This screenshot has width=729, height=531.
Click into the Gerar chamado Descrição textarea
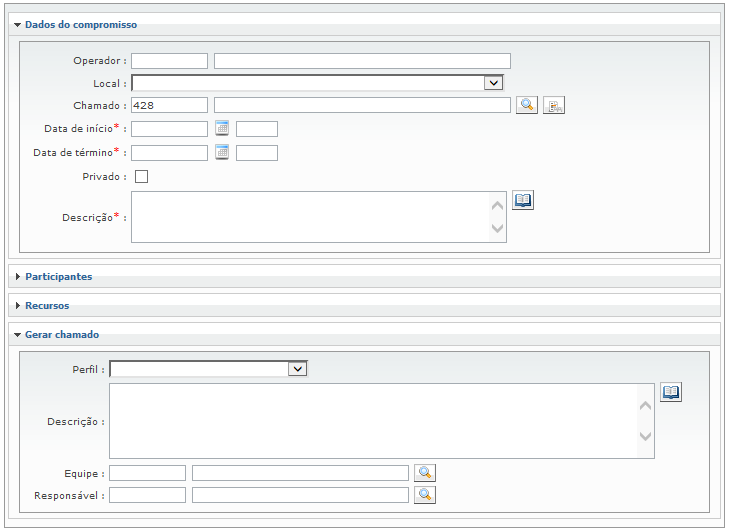point(370,421)
